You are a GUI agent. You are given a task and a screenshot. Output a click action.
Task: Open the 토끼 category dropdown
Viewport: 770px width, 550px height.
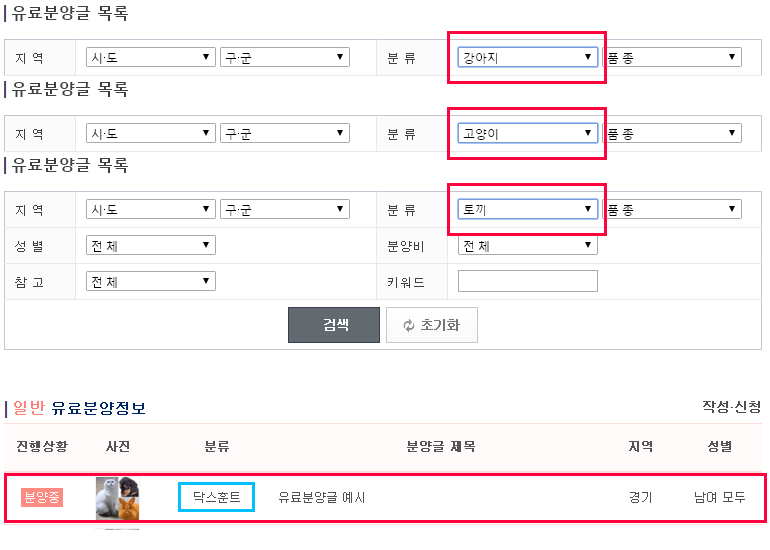tap(527, 209)
